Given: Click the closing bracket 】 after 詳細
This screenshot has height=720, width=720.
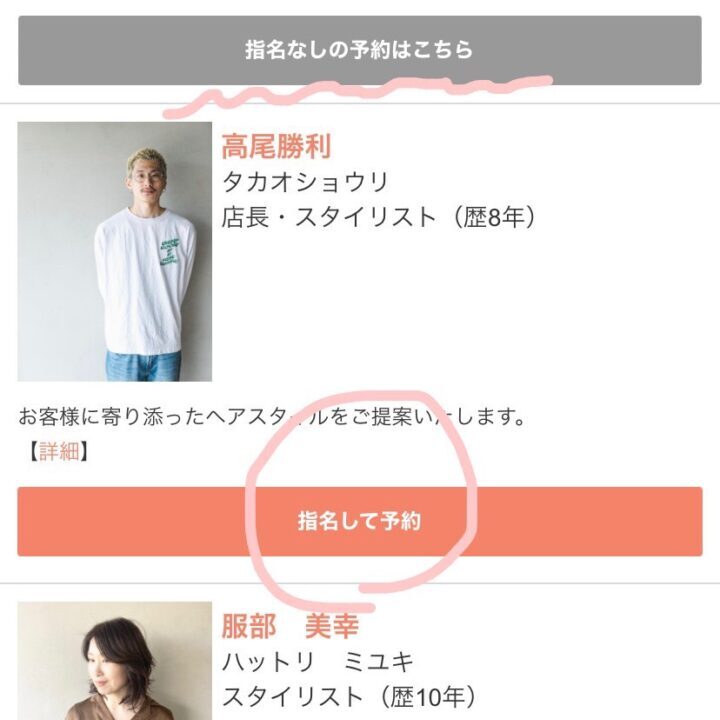Looking at the screenshot, I should tap(84, 451).
